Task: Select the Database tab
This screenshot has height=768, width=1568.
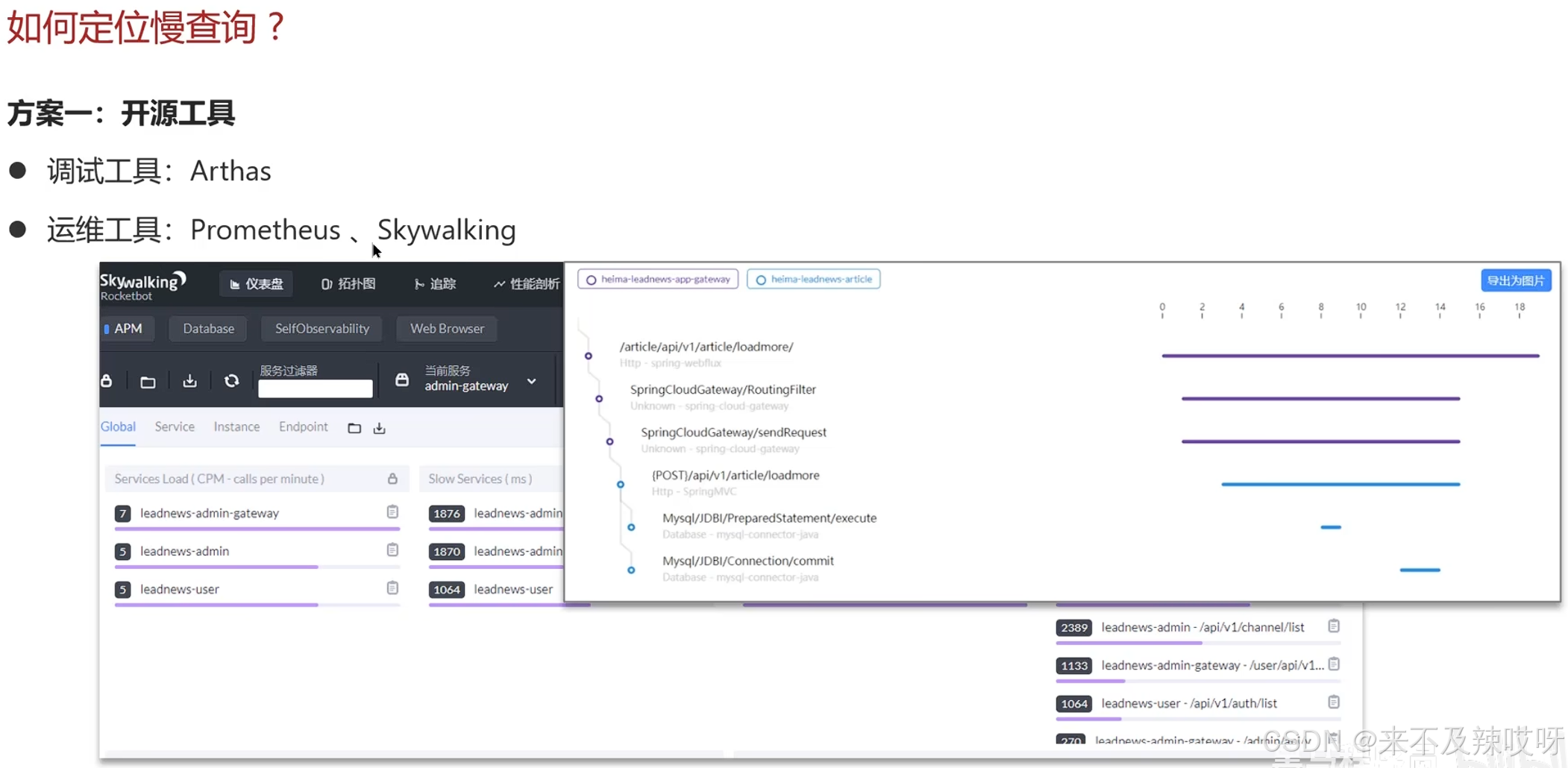Action: click(208, 328)
